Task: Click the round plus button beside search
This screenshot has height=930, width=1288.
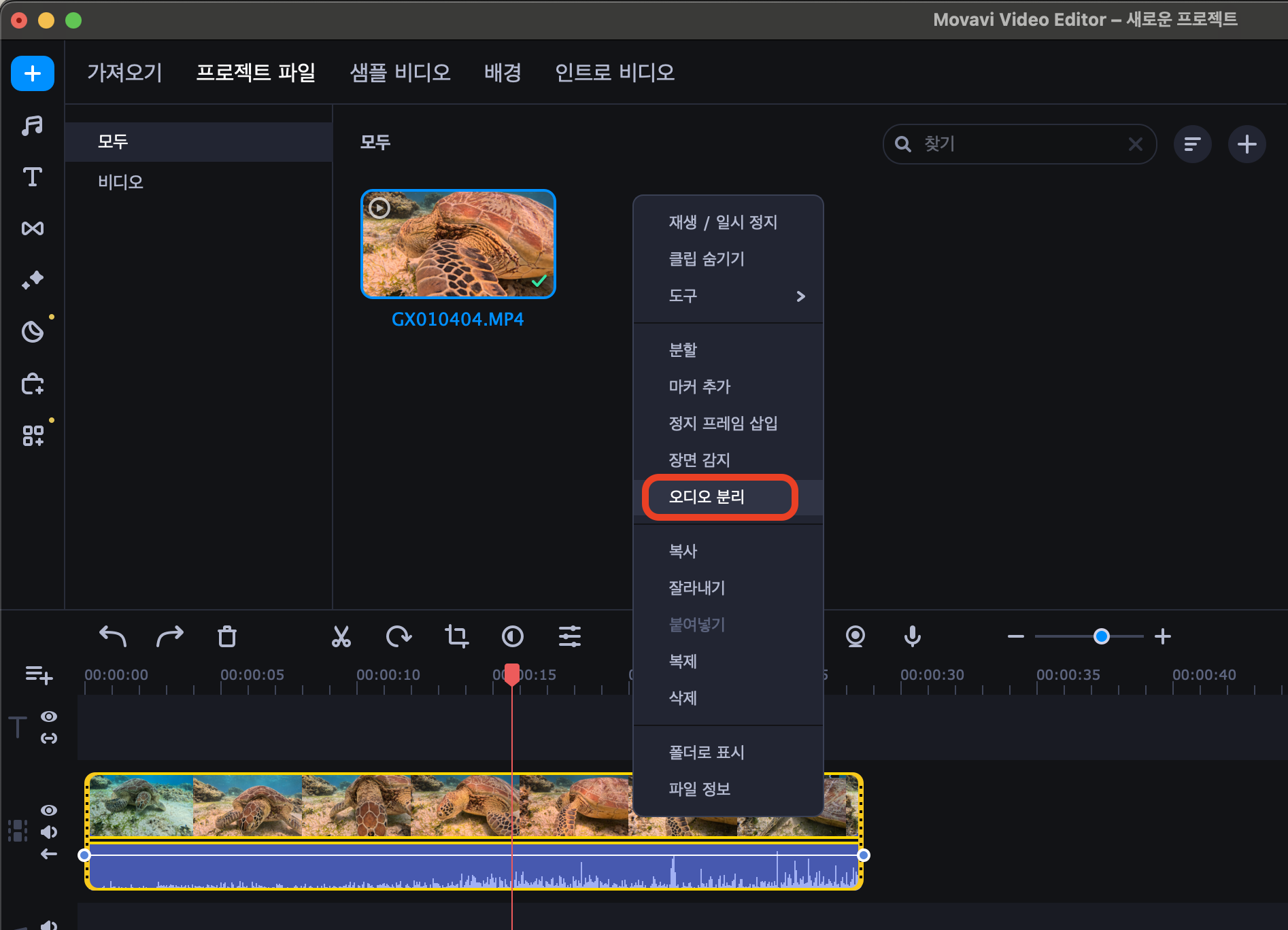Action: coord(1247,144)
